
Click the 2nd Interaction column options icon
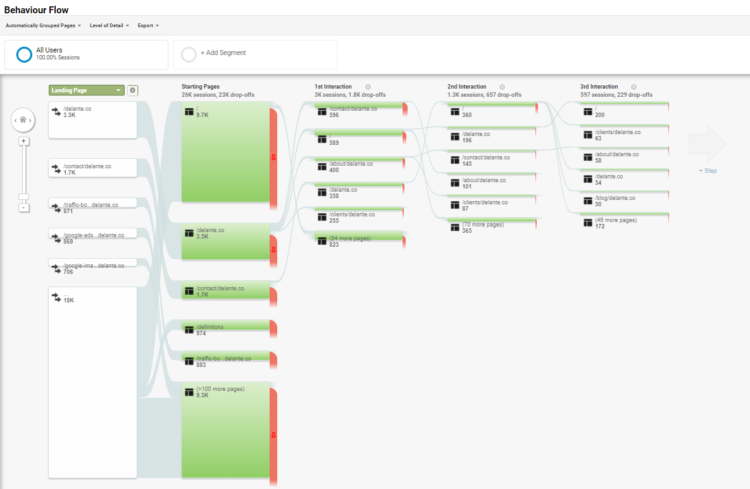point(502,87)
